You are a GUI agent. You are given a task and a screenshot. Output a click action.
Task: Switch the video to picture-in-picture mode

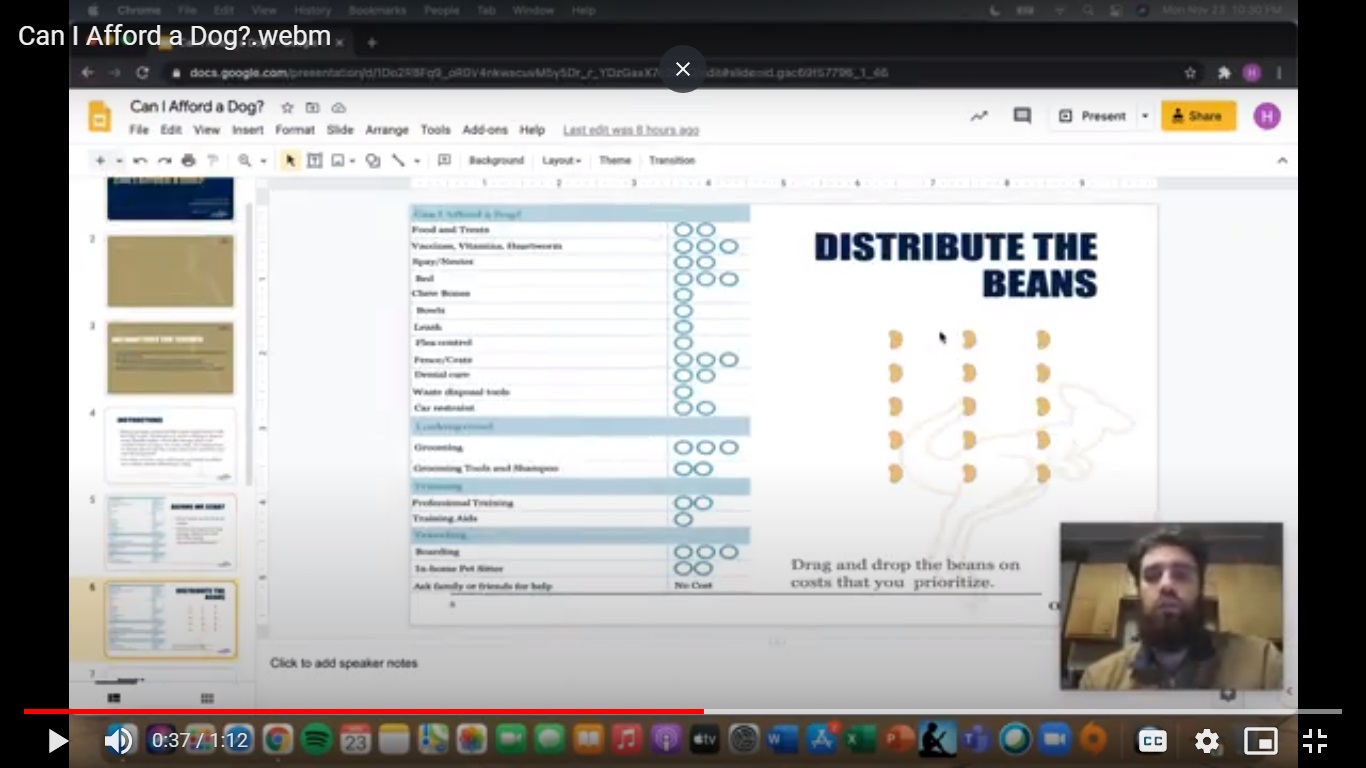[x=1260, y=741]
